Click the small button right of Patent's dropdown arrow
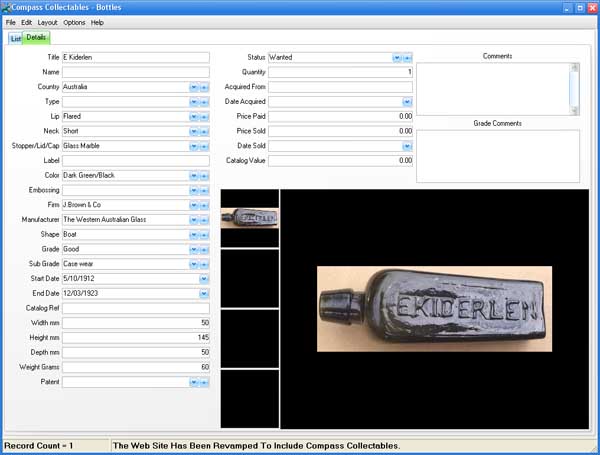600x455 pixels. [x=204, y=382]
